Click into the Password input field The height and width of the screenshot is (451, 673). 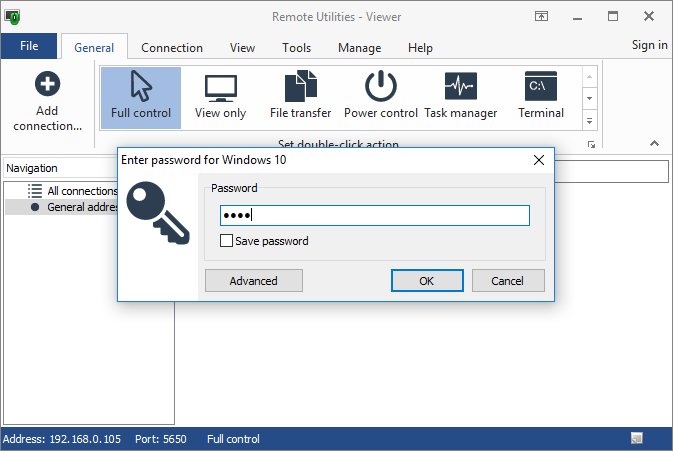[x=374, y=216]
